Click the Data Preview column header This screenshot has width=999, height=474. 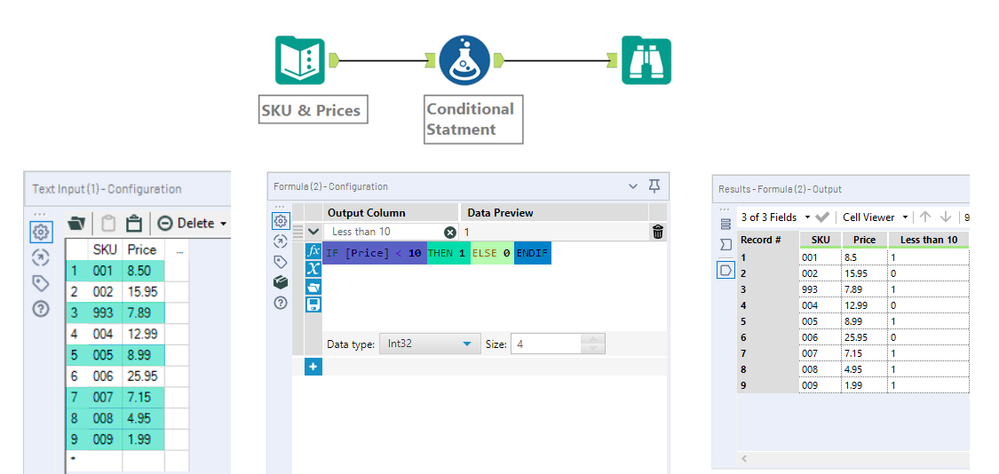[554, 212]
